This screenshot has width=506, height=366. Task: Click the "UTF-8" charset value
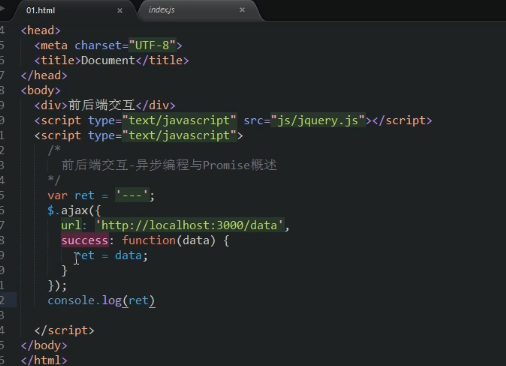click(x=152, y=45)
